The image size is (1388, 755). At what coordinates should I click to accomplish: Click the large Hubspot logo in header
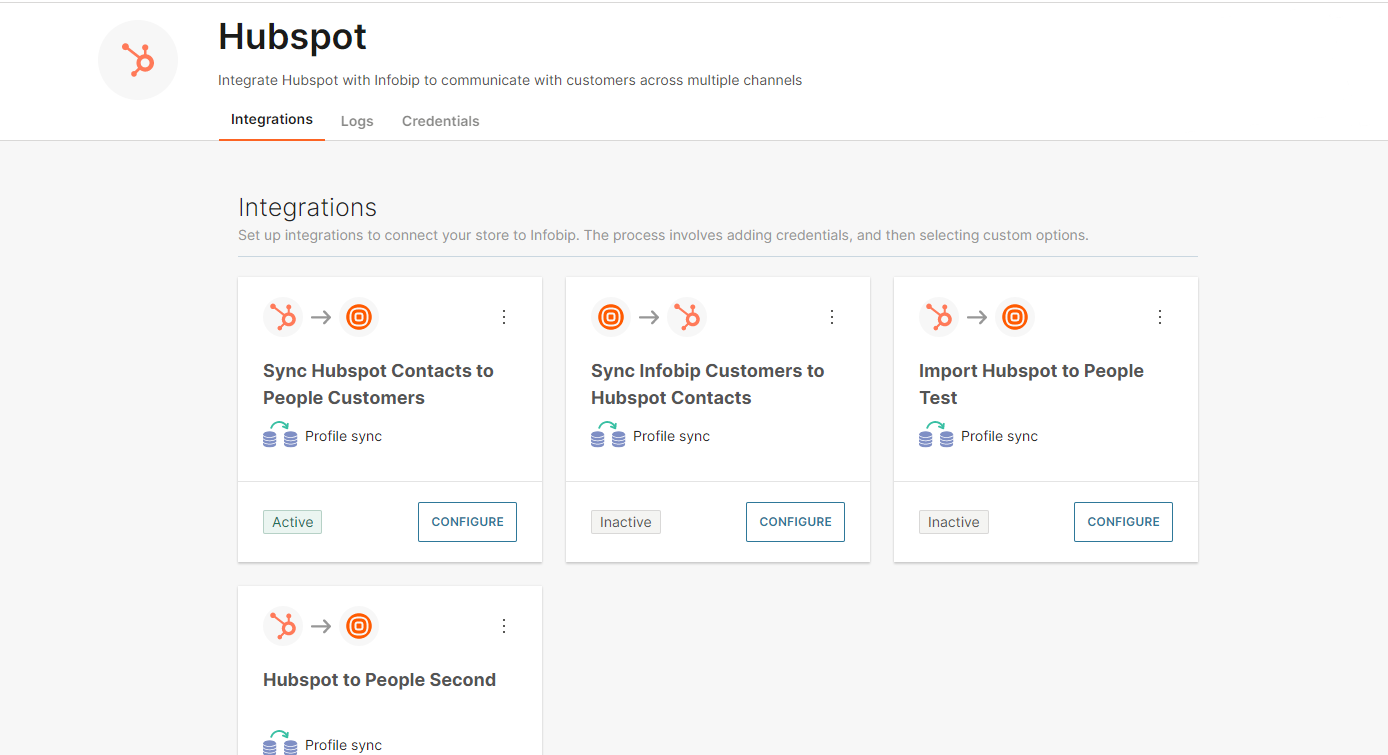138,60
